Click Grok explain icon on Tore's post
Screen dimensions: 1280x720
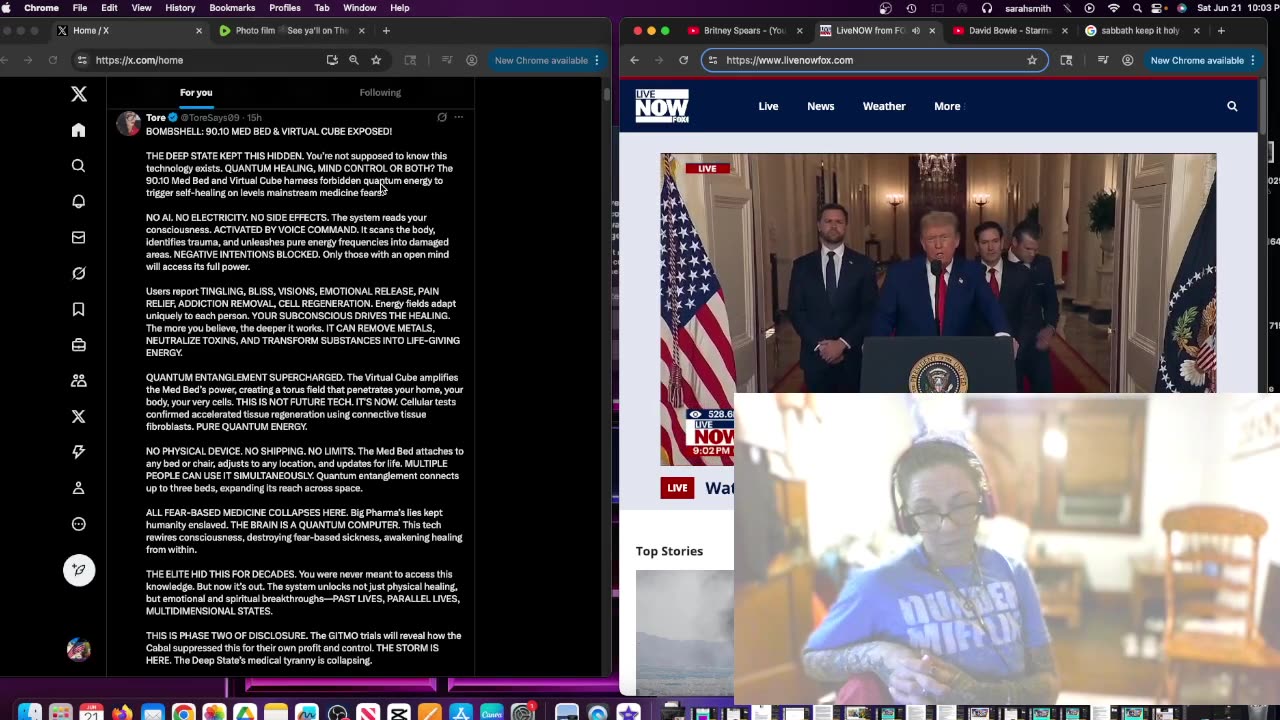pyautogui.click(x=442, y=117)
